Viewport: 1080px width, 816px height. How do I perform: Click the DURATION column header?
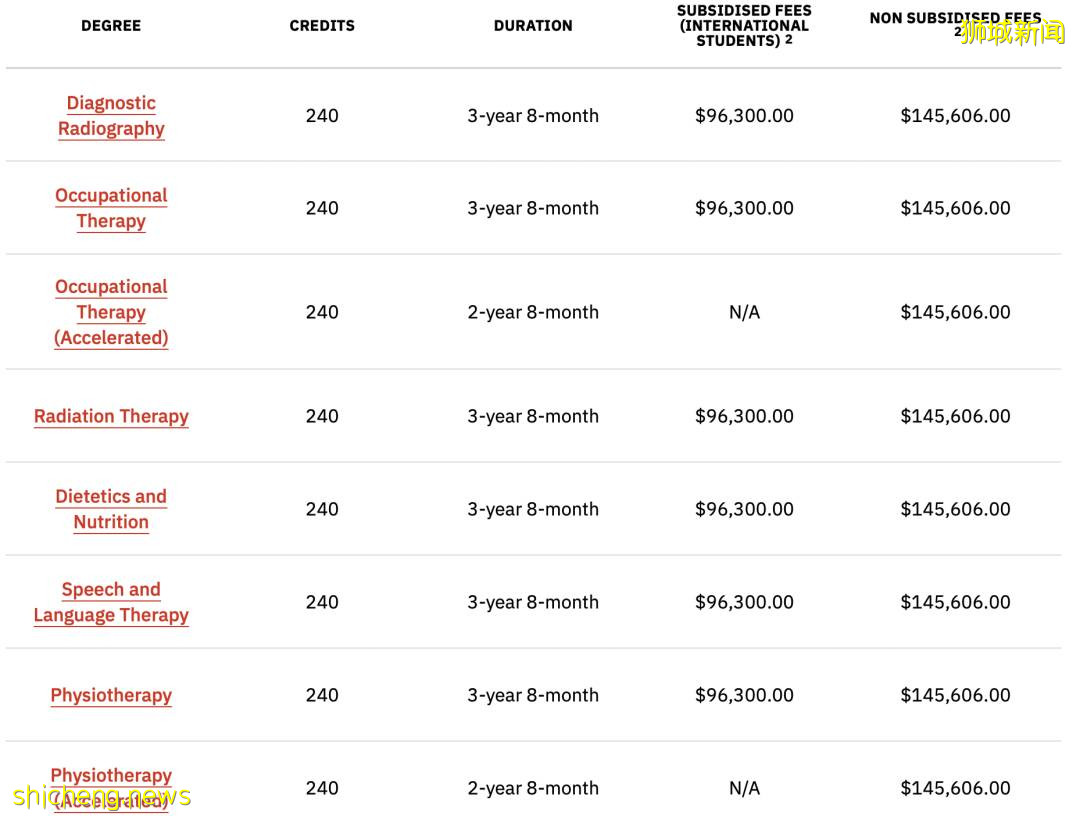tap(533, 26)
